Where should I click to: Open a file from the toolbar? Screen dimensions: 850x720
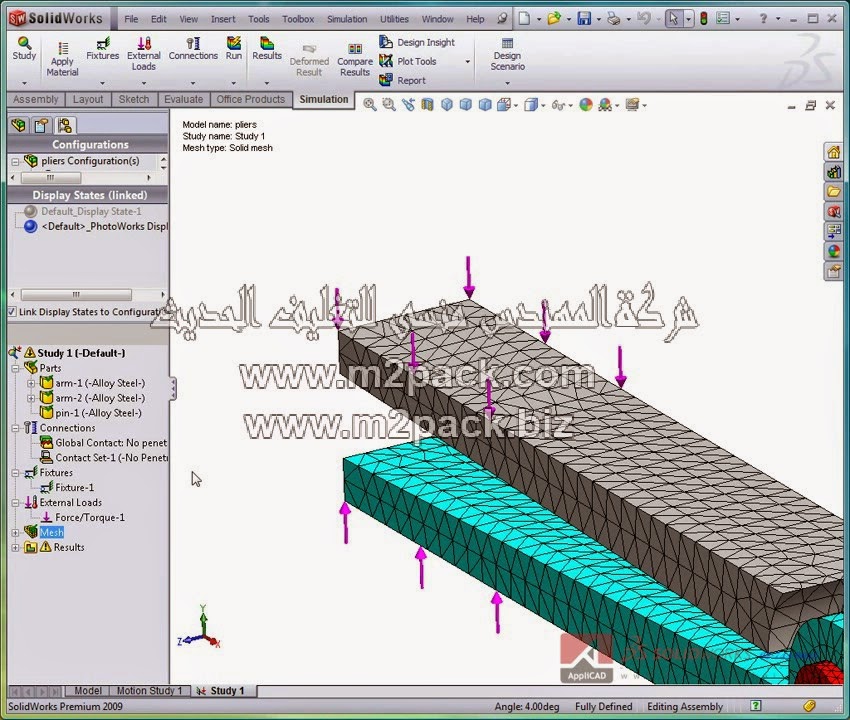point(553,19)
